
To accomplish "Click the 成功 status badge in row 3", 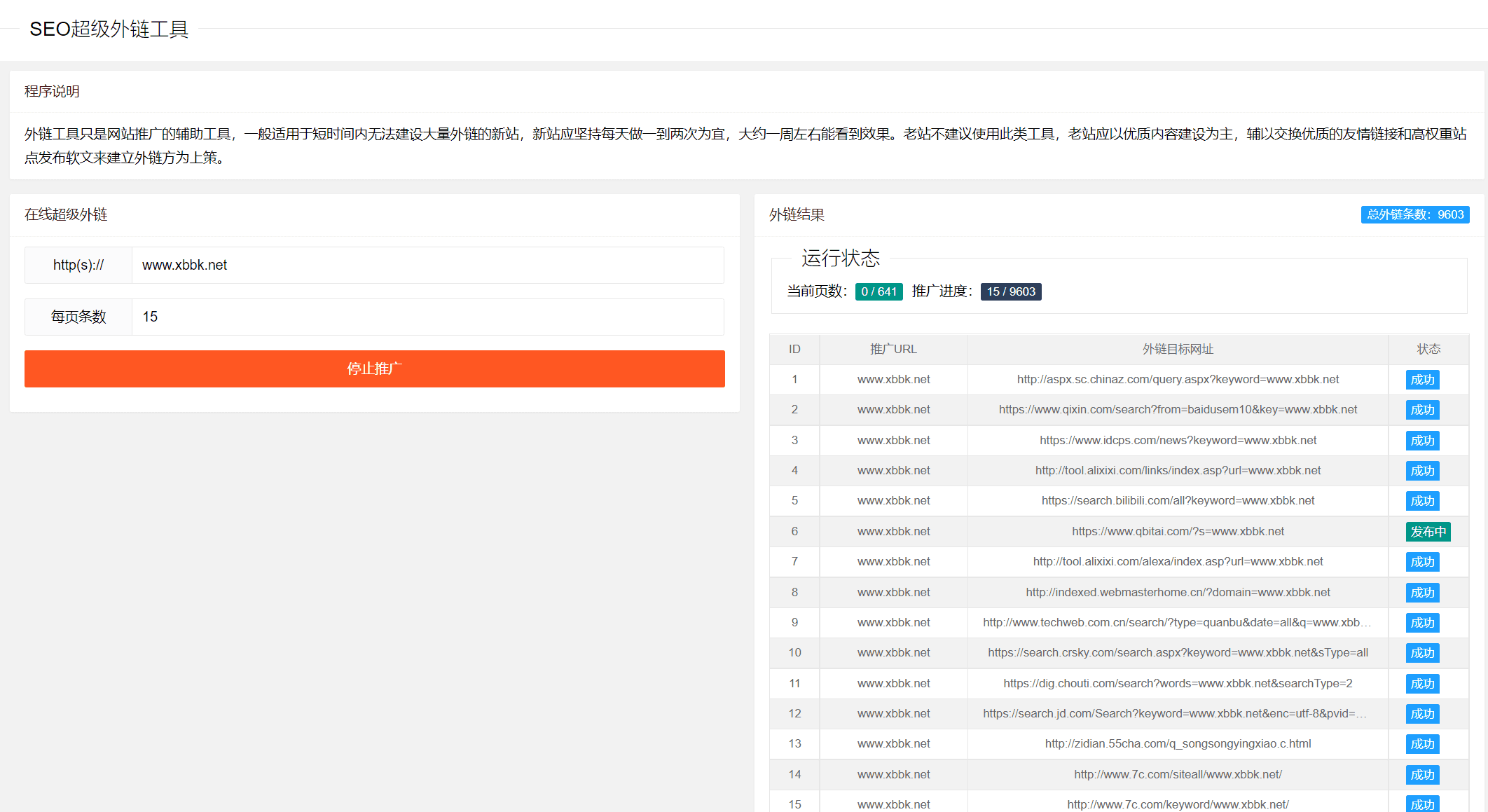I will pyautogui.click(x=1422, y=441).
